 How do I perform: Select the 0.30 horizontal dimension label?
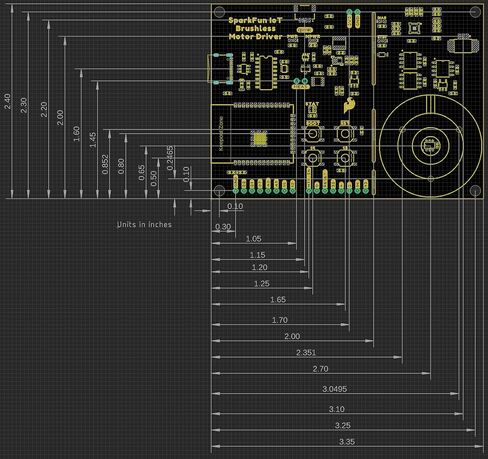pyautogui.click(x=223, y=227)
